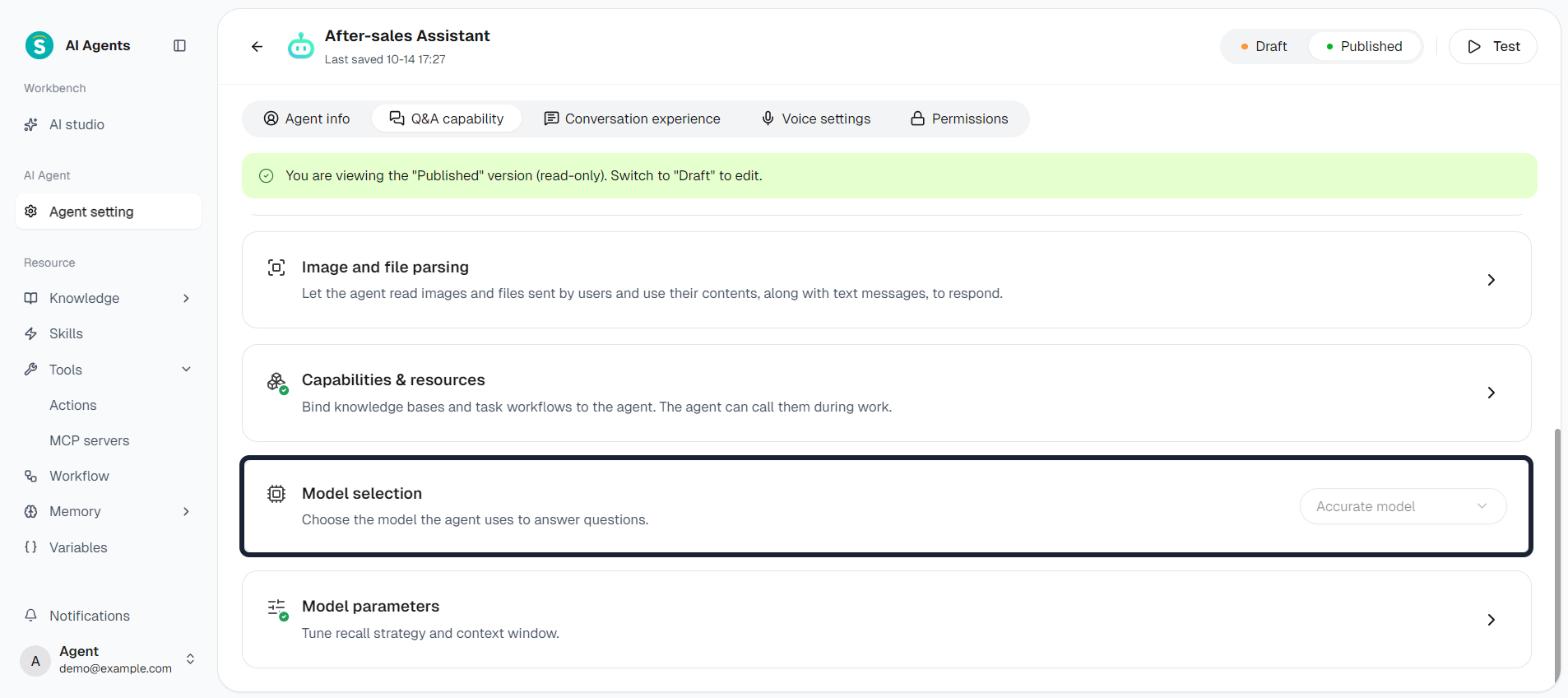Image resolution: width=1568 pixels, height=698 pixels.
Task: Switch to the Published version
Action: click(1364, 46)
